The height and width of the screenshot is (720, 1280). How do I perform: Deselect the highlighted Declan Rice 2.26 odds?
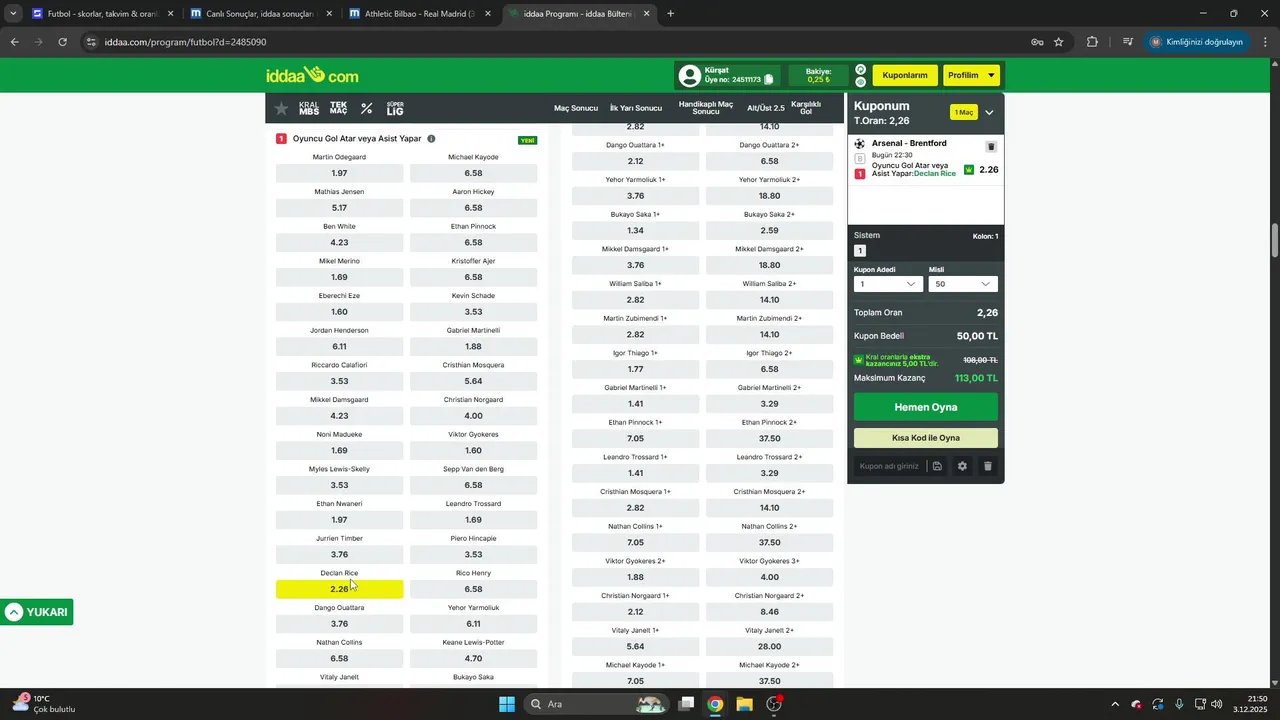coord(339,589)
